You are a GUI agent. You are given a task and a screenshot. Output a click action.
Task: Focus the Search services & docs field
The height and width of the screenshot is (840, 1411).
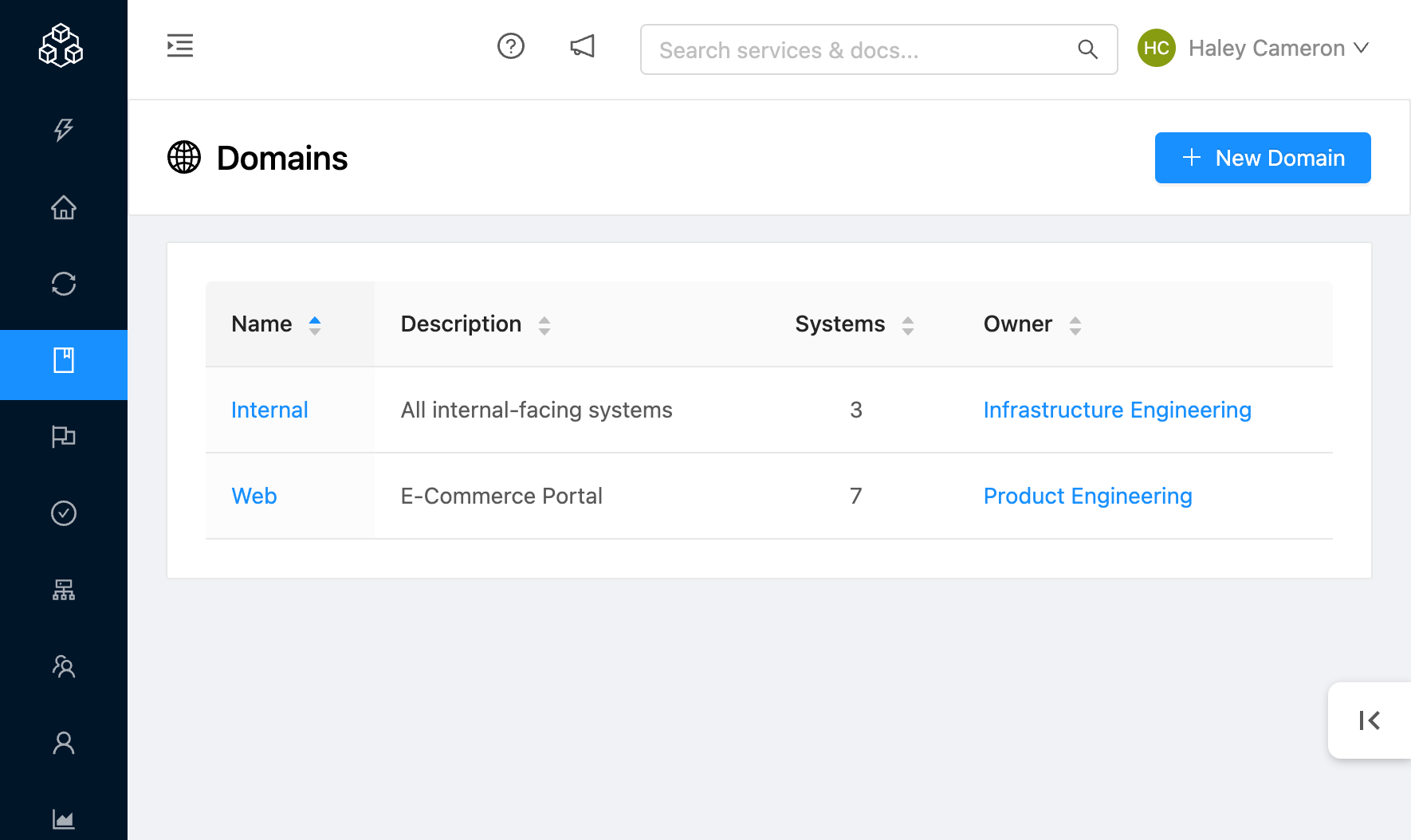(x=878, y=49)
